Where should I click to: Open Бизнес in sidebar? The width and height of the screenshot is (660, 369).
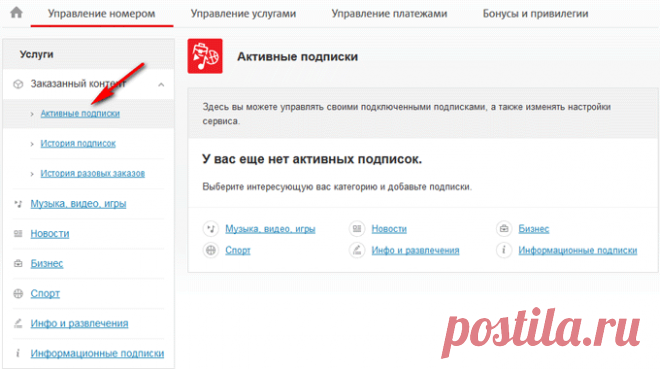[x=47, y=263]
